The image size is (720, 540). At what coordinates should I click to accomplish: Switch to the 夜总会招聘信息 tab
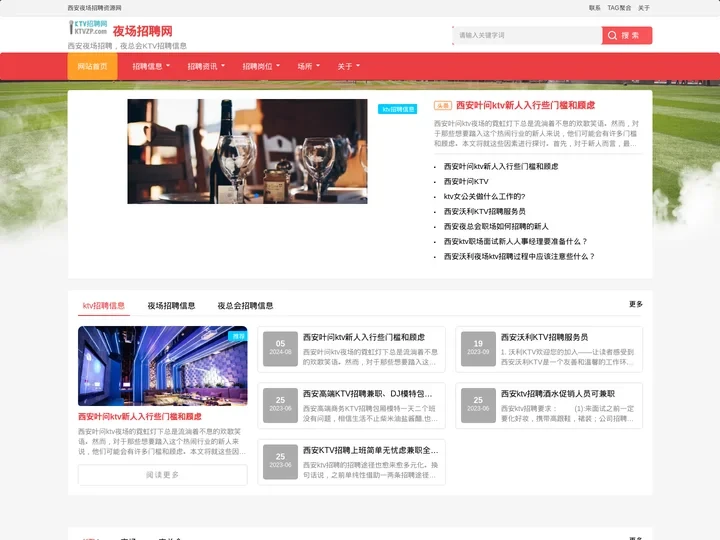pos(245,305)
